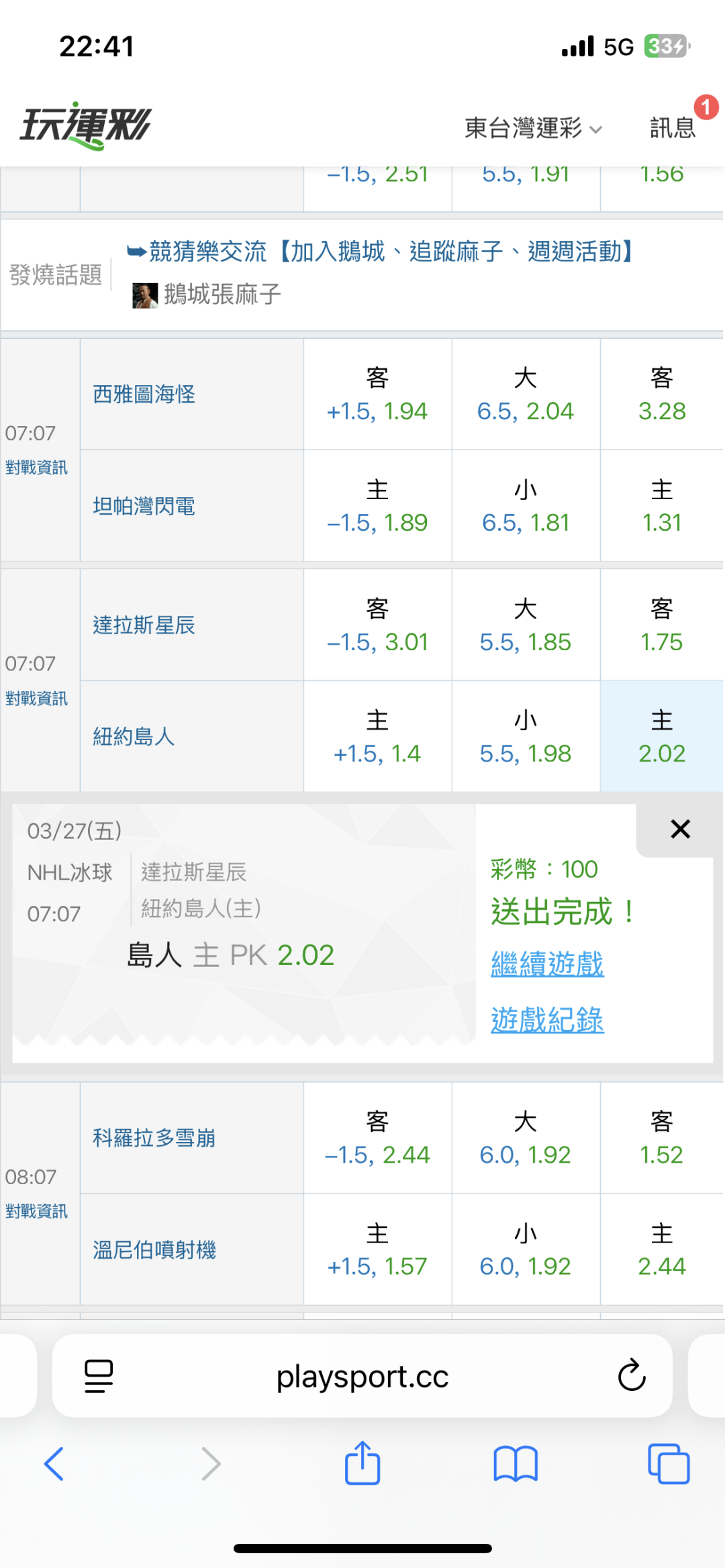Pick 科羅拉多雪崩 over 6.0, 1.92
This screenshot has height=1568, width=725.
525,1138
